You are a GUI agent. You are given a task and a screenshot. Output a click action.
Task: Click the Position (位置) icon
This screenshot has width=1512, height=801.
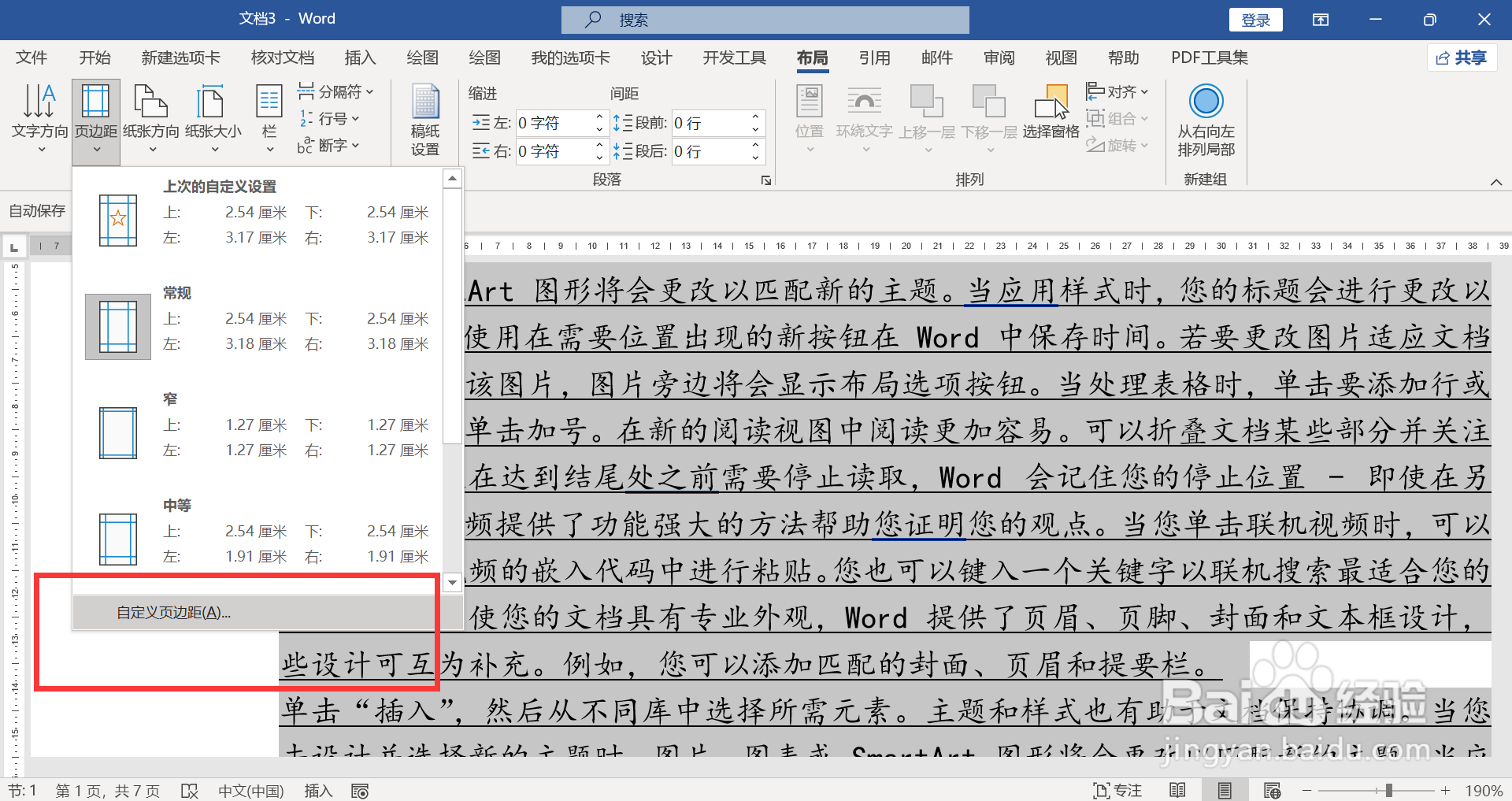click(810, 118)
